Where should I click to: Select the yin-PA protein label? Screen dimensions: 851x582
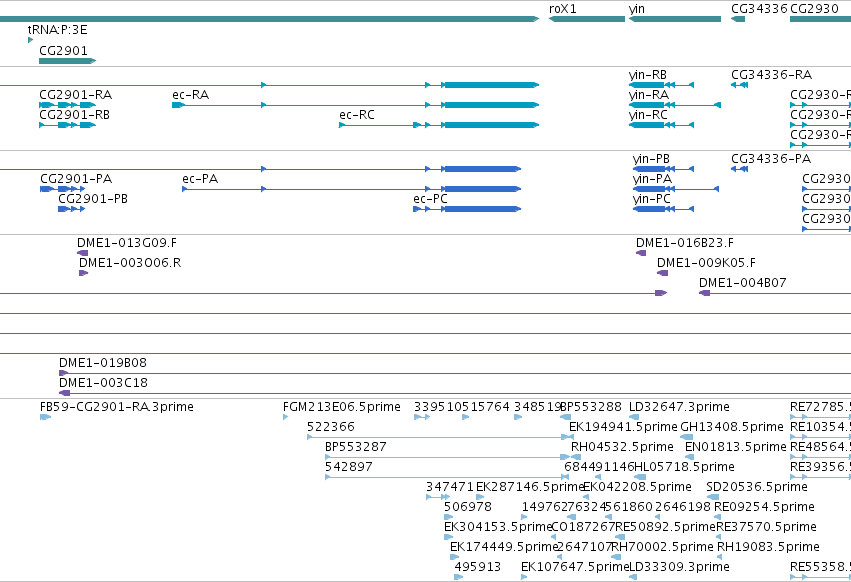tap(652, 179)
